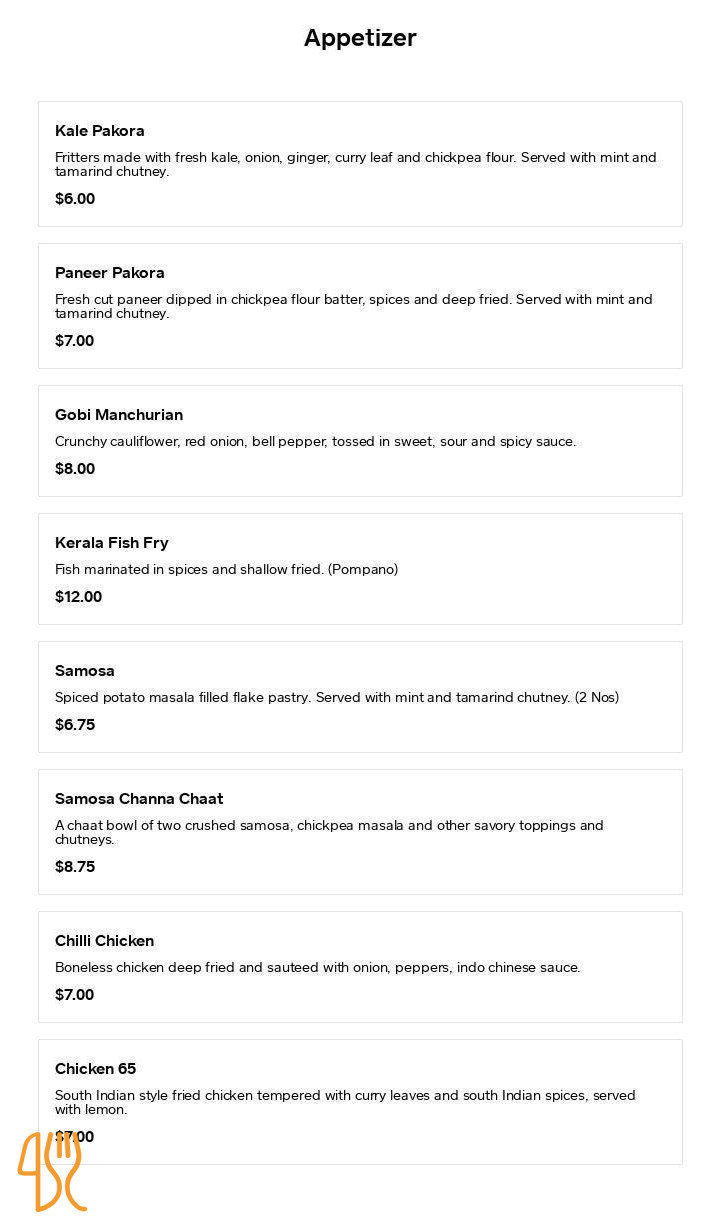
Task: Click the Kerala Fish Fry Pompano description
Action: click(x=227, y=570)
